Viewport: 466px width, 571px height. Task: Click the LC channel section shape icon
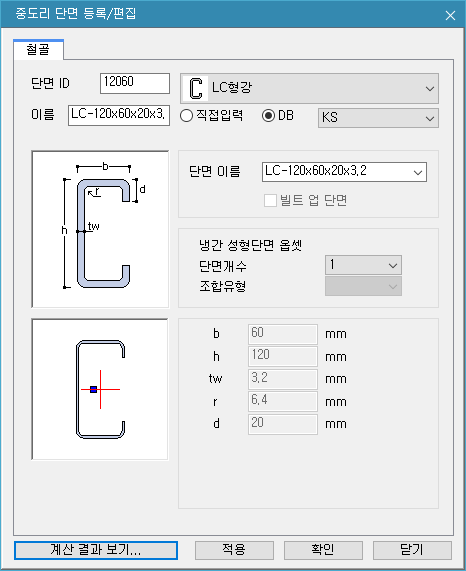point(196,88)
